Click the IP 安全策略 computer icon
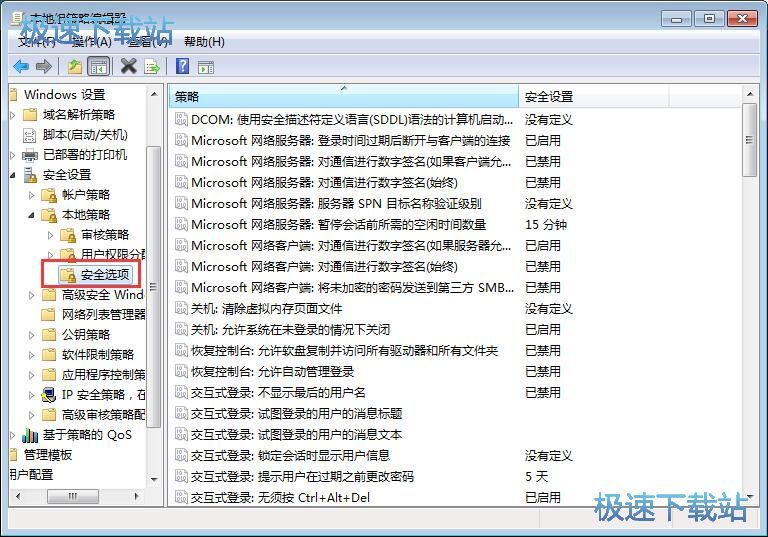The image size is (768, 537). pyautogui.click(x=48, y=395)
